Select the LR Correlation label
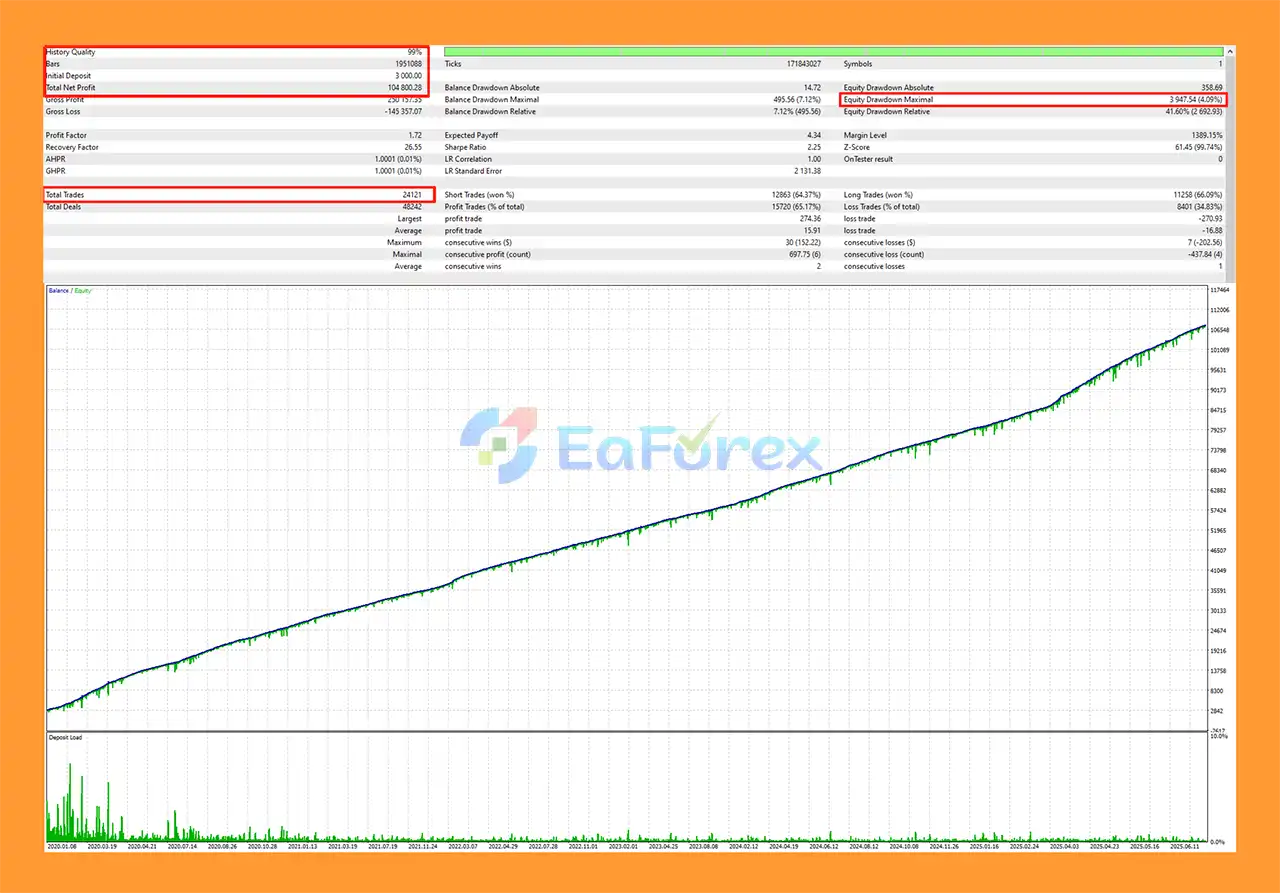 [x=470, y=159]
